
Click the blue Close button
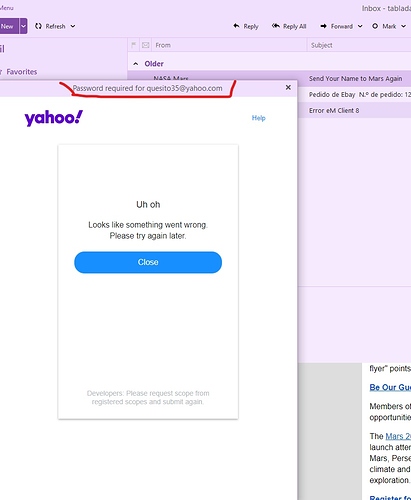click(148, 262)
